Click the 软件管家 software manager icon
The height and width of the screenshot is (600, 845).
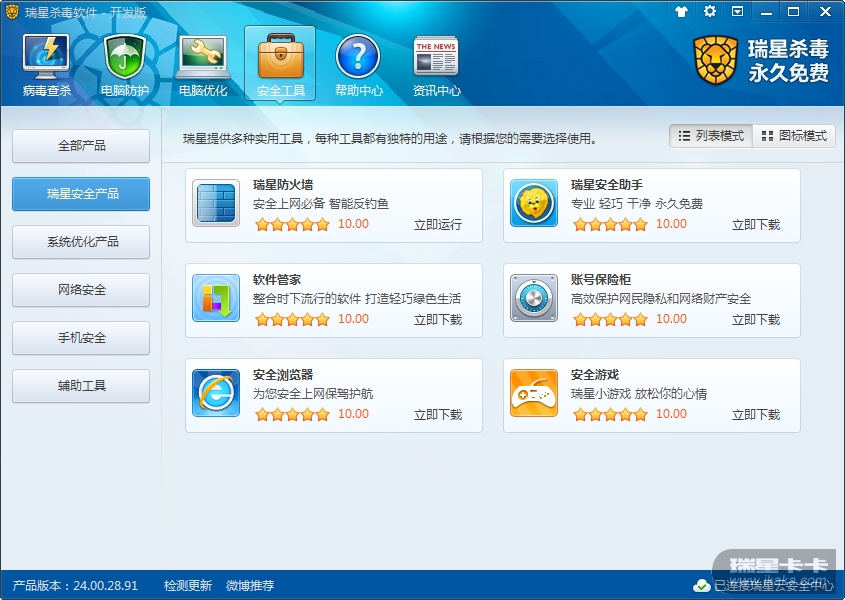[216, 298]
